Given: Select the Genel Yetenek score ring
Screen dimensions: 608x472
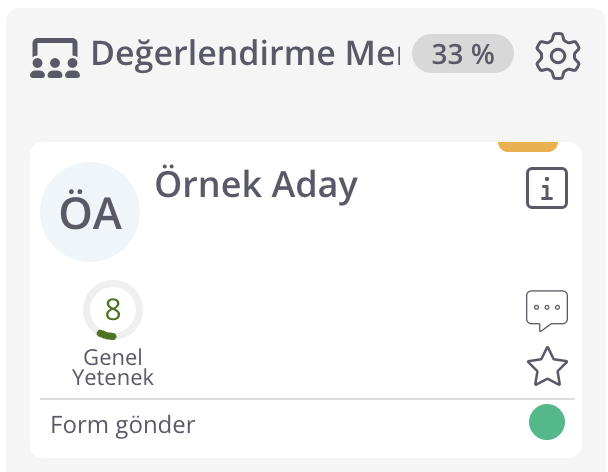Looking at the screenshot, I should pyautogui.click(x=113, y=310).
